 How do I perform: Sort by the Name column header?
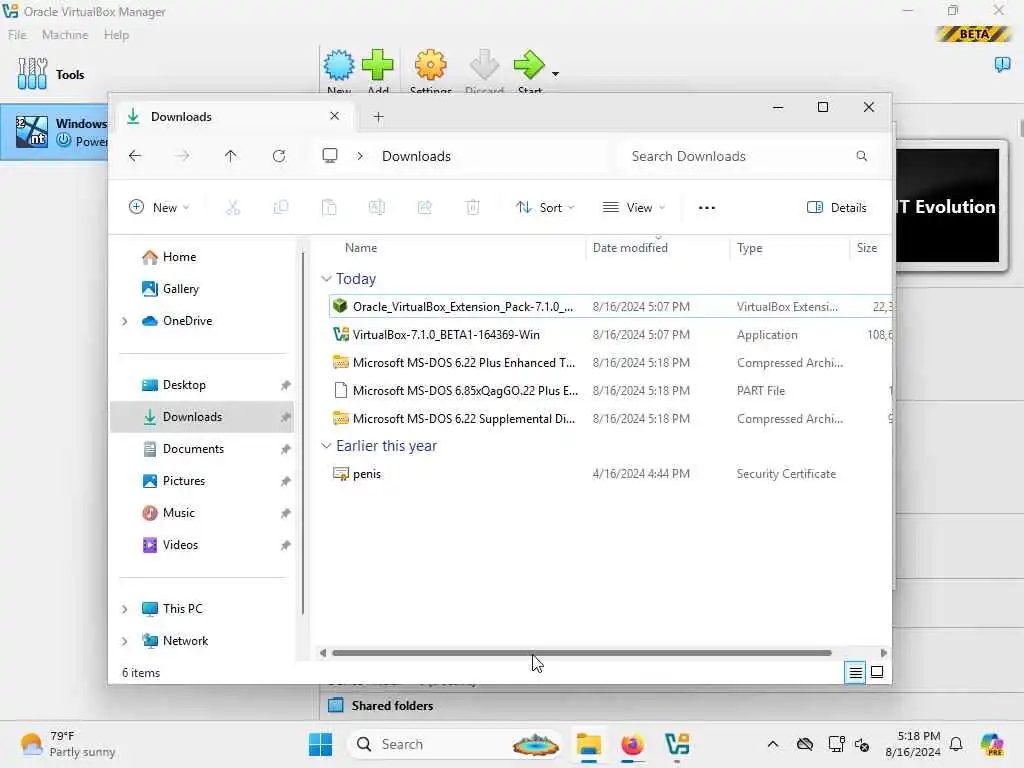coord(360,248)
